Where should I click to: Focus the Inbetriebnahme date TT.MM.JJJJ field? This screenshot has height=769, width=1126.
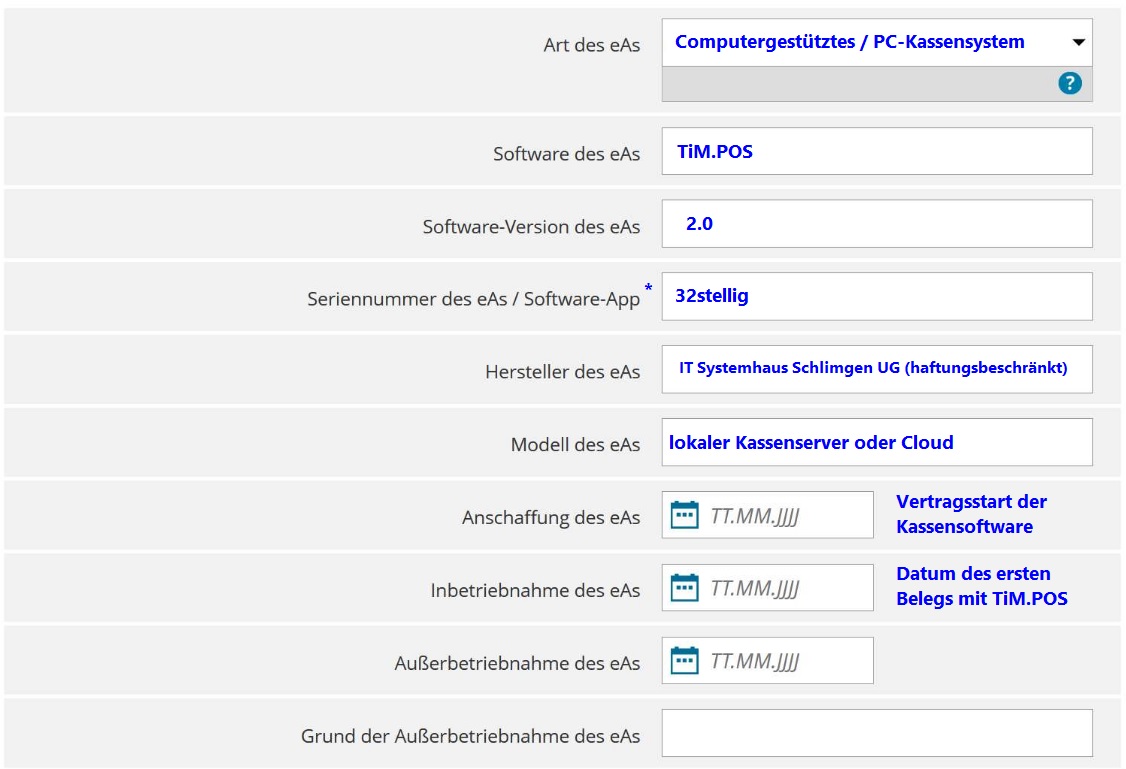point(785,588)
